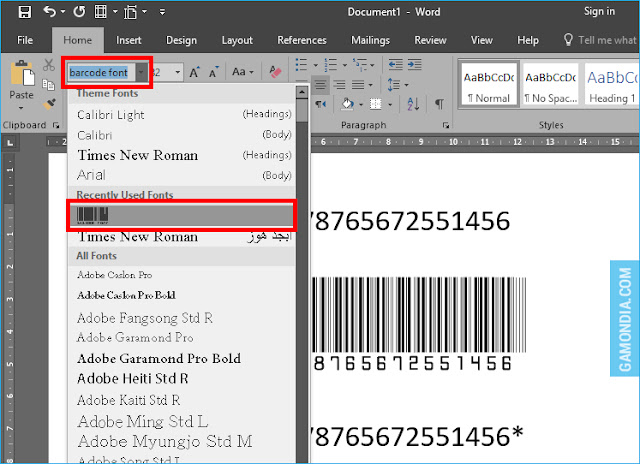Click the Paste clipboard icon
Screen dimensions: 640x464
(22, 73)
